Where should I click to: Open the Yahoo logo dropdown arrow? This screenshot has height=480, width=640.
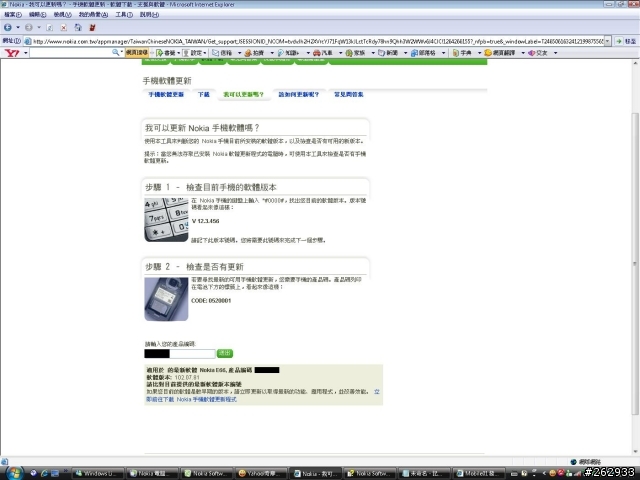[25, 53]
